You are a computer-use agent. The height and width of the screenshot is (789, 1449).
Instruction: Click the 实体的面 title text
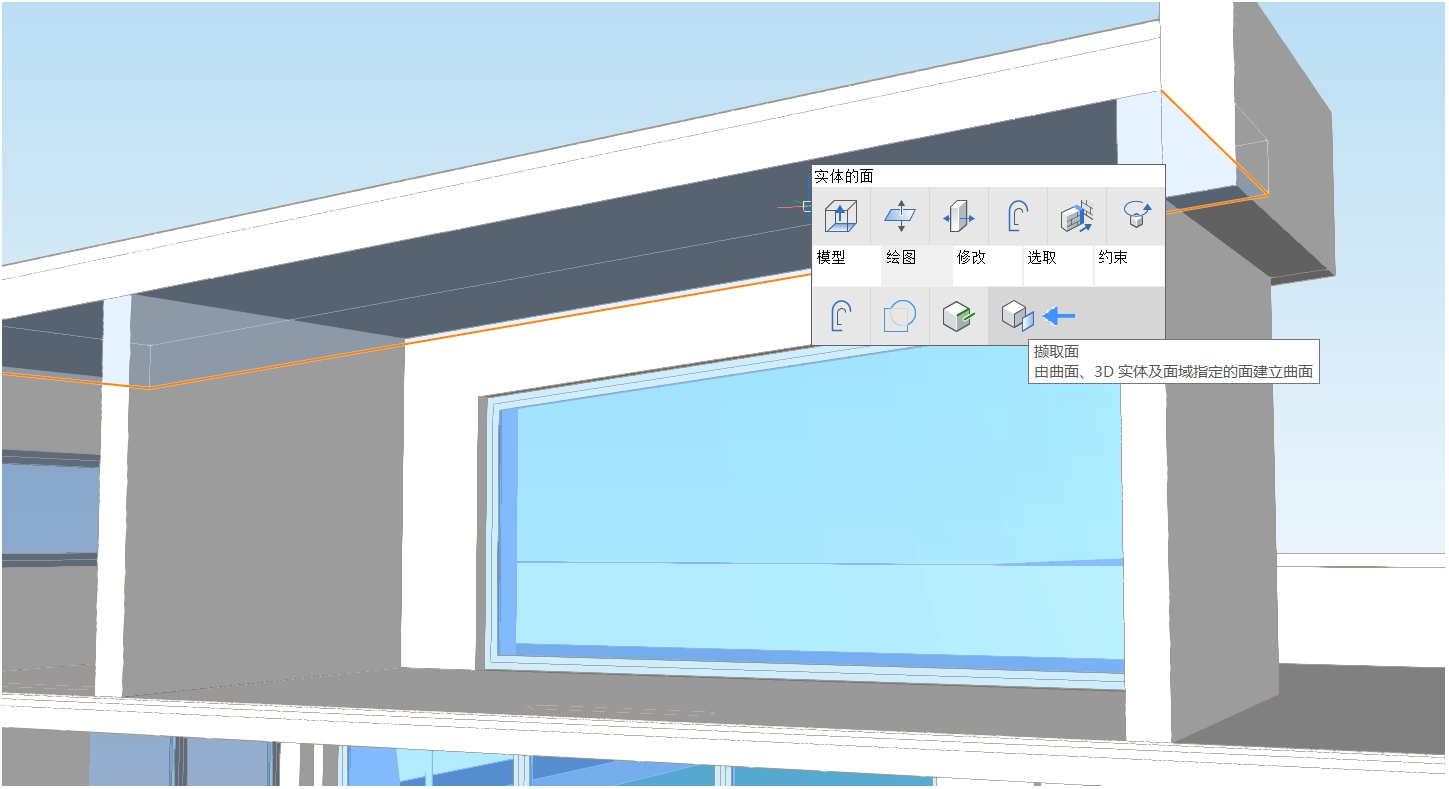tap(843, 176)
